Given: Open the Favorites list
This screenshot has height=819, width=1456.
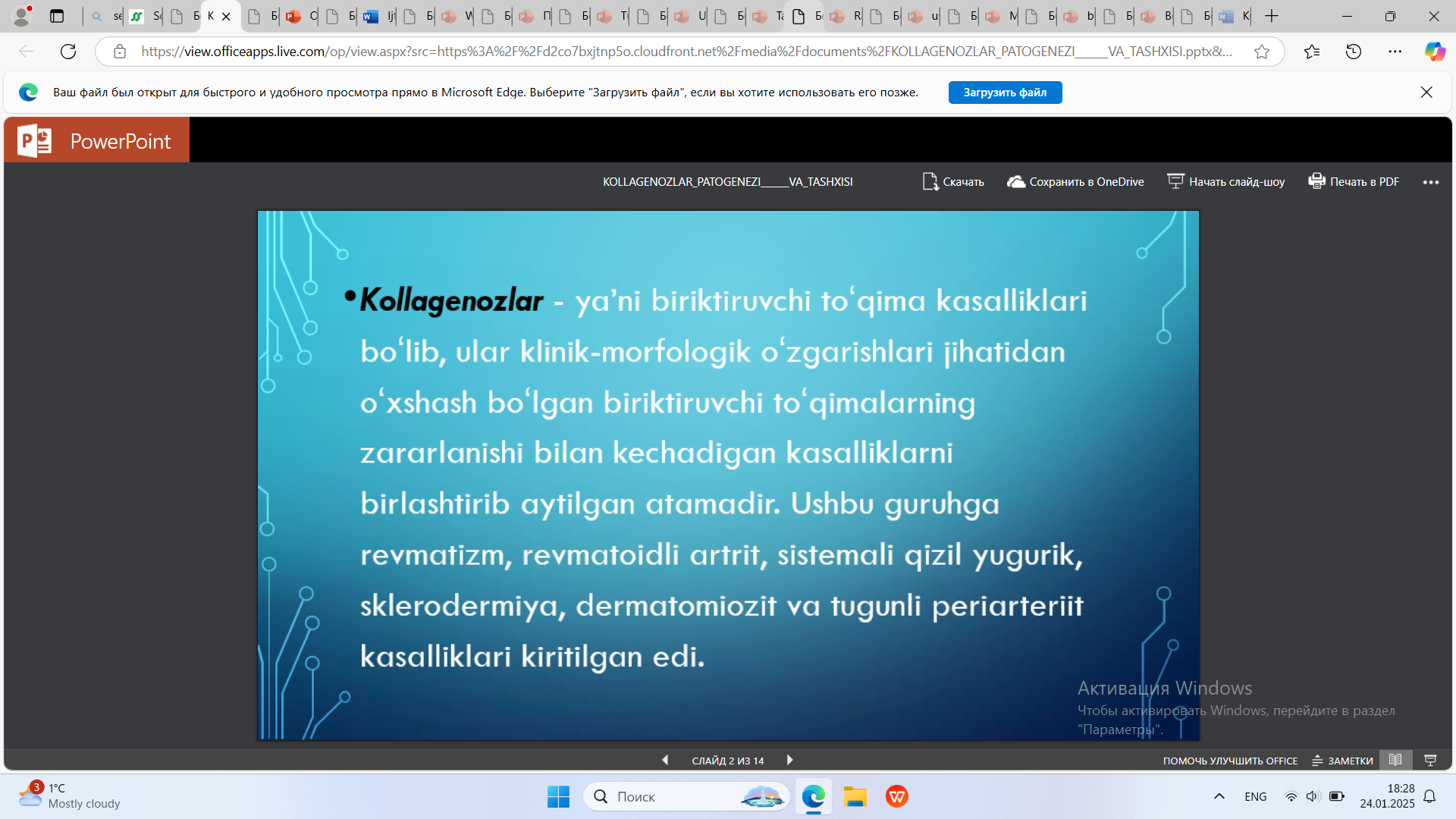Looking at the screenshot, I should (x=1312, y=52).
